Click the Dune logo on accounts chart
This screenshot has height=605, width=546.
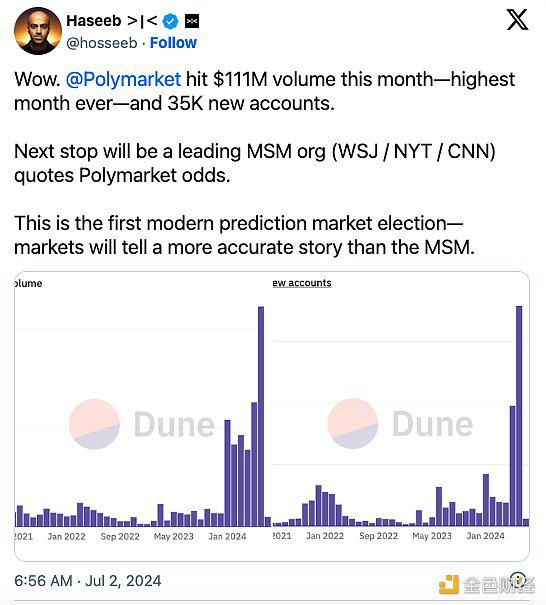[401, 424]
